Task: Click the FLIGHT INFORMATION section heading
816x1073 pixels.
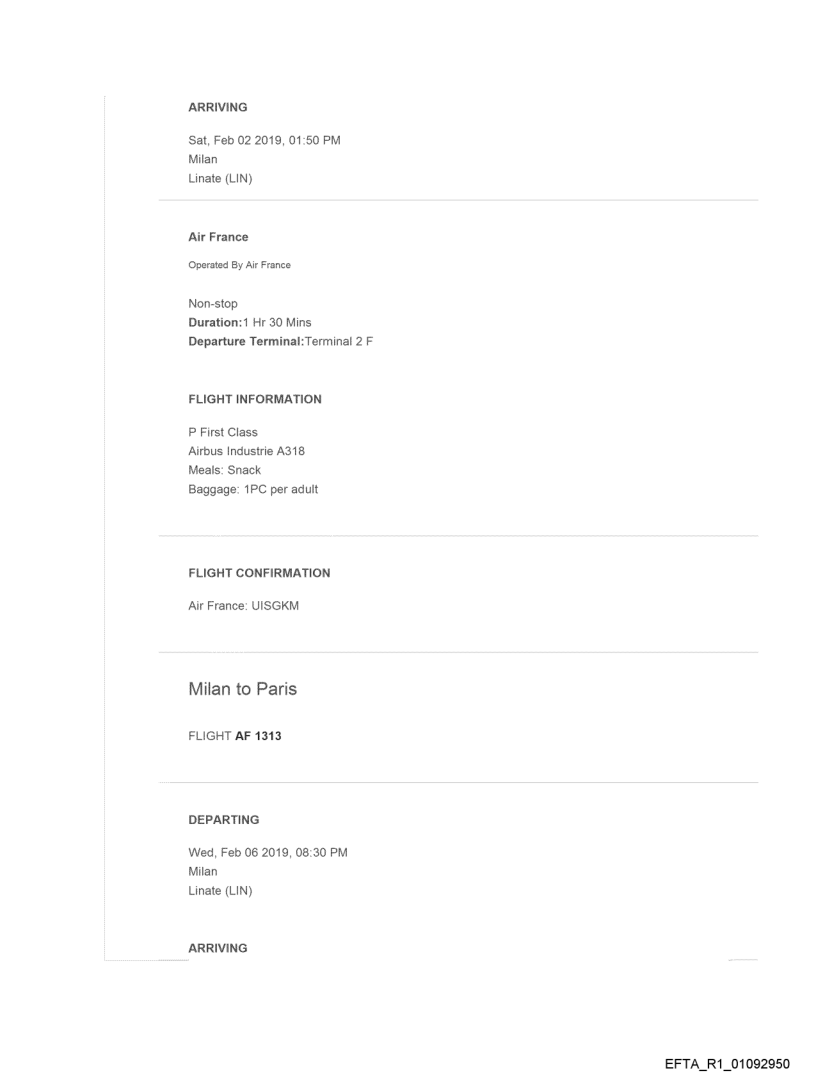Action: click(x=255, y=399)
